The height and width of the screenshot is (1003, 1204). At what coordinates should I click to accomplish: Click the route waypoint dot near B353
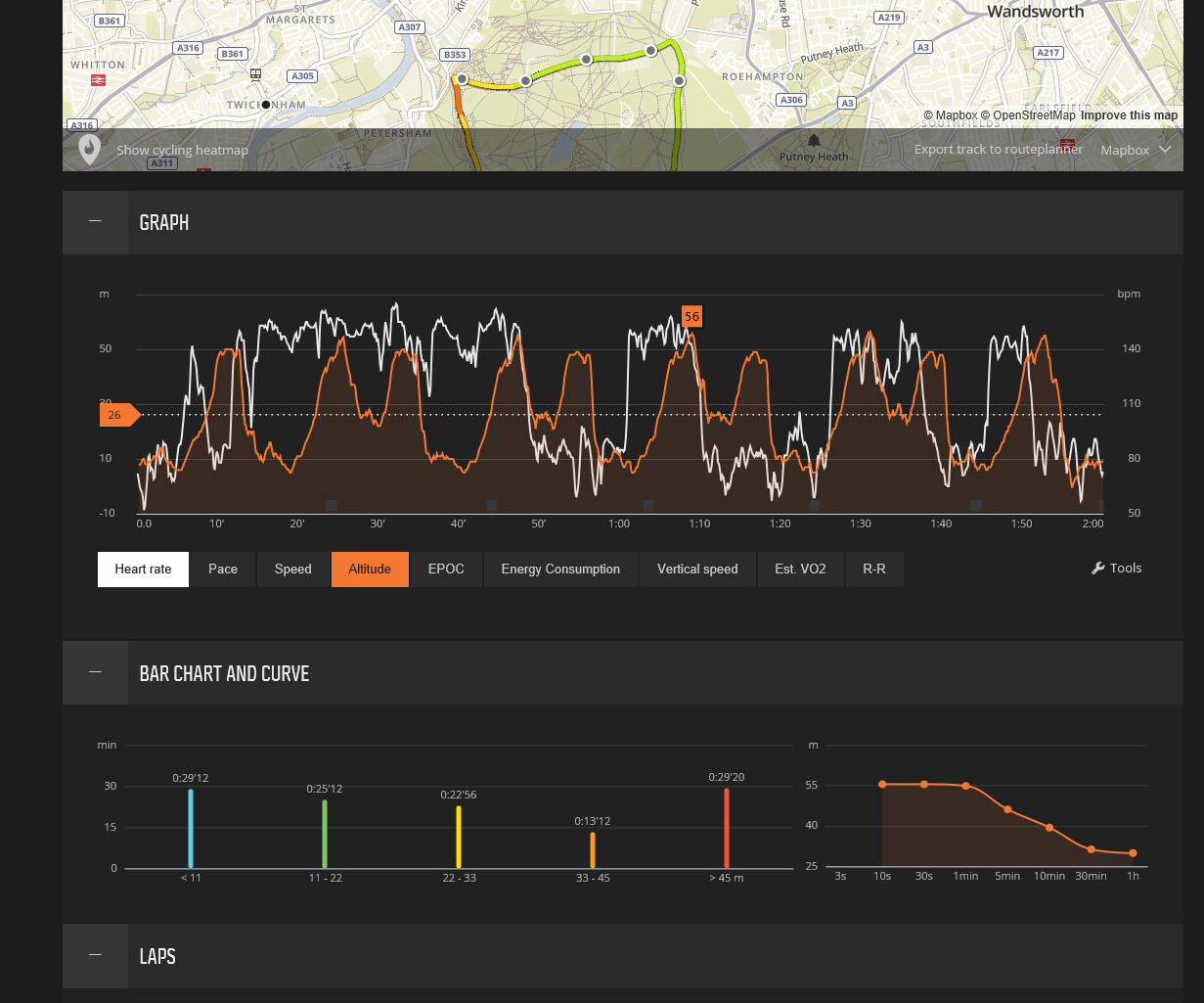pyautogui.click(x=462, y=79)
